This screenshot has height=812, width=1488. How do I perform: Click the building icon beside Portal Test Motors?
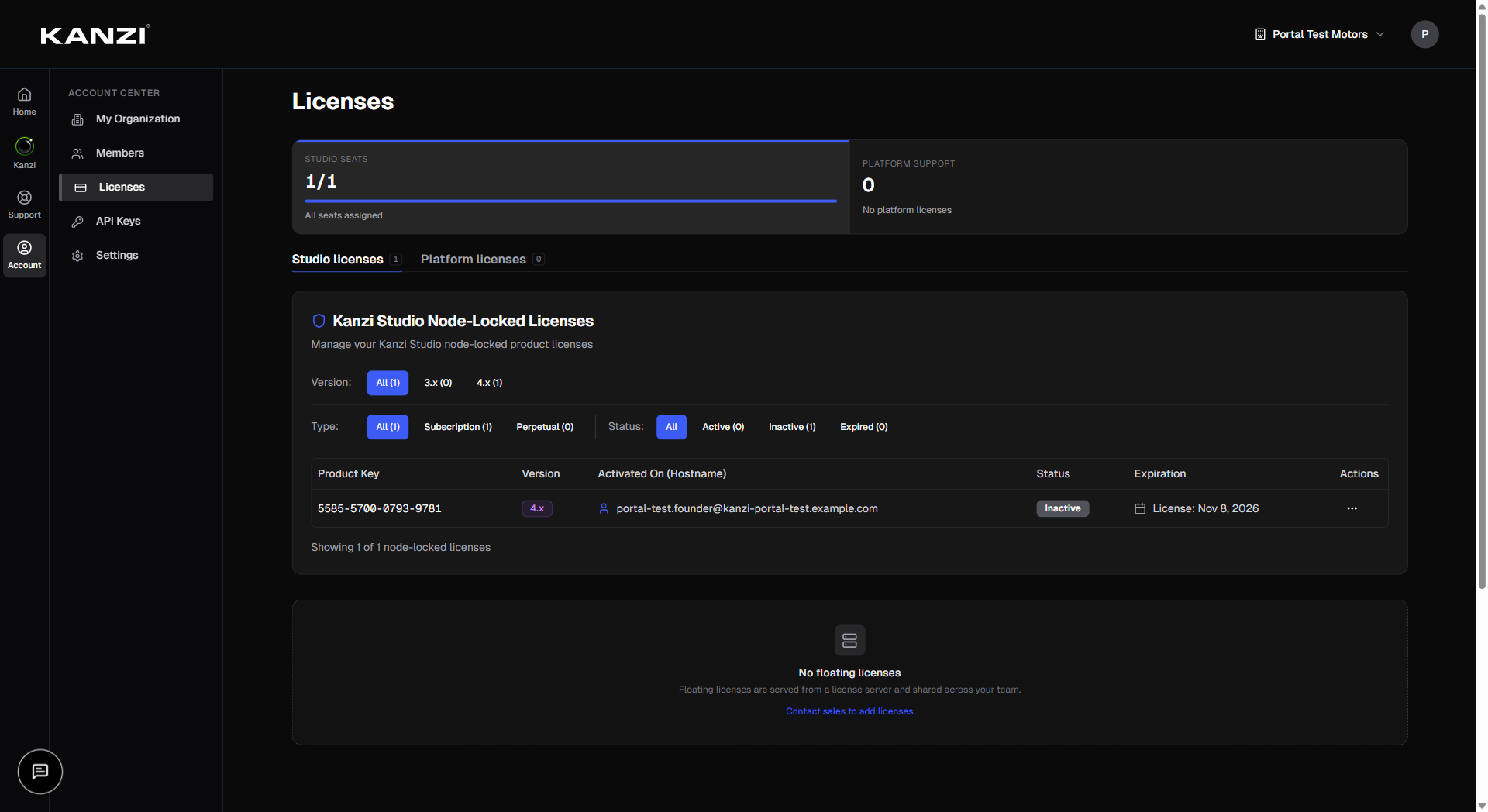point(1260,34)
